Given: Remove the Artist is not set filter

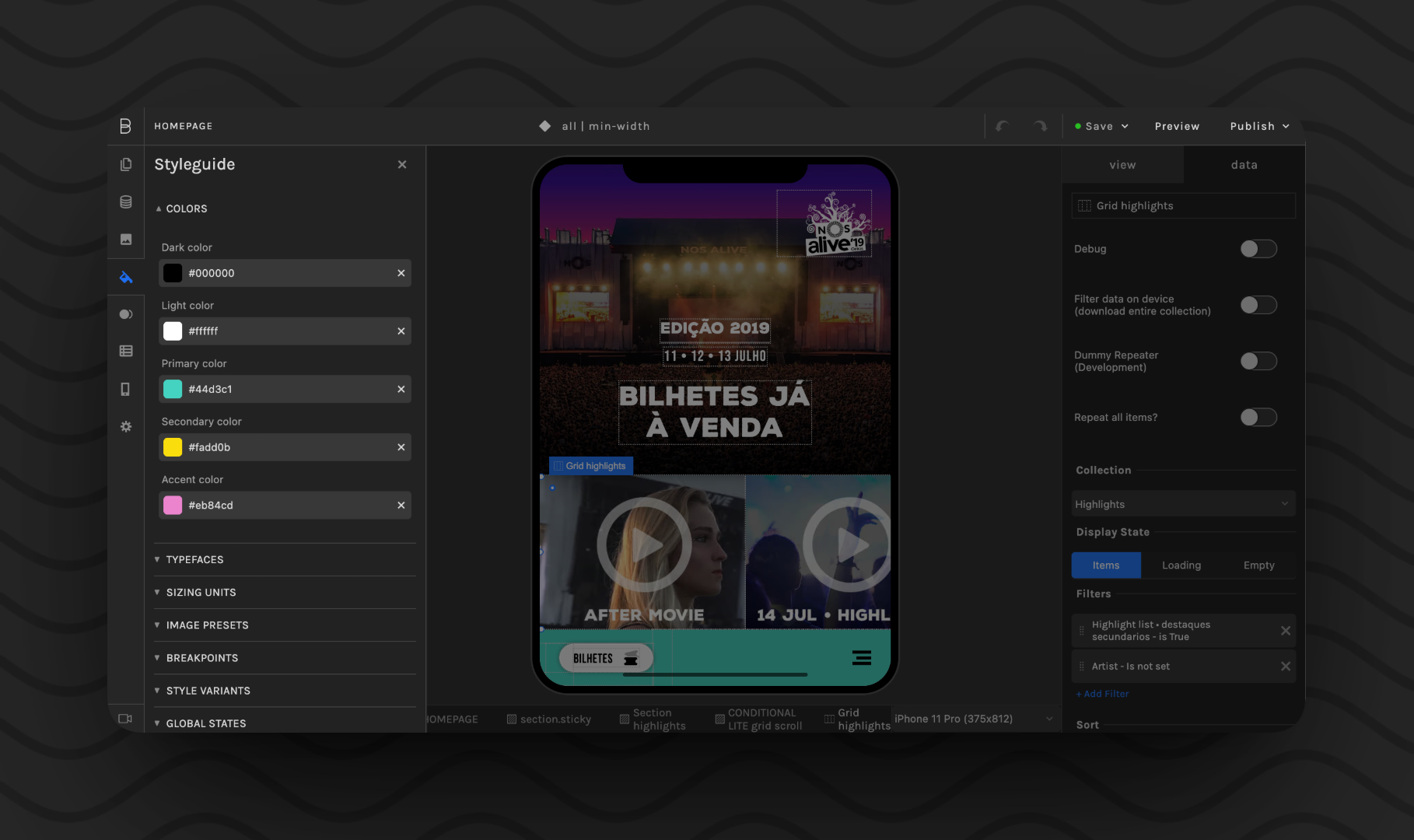Looking at the screenshot, I should (x=1285, y=667).
